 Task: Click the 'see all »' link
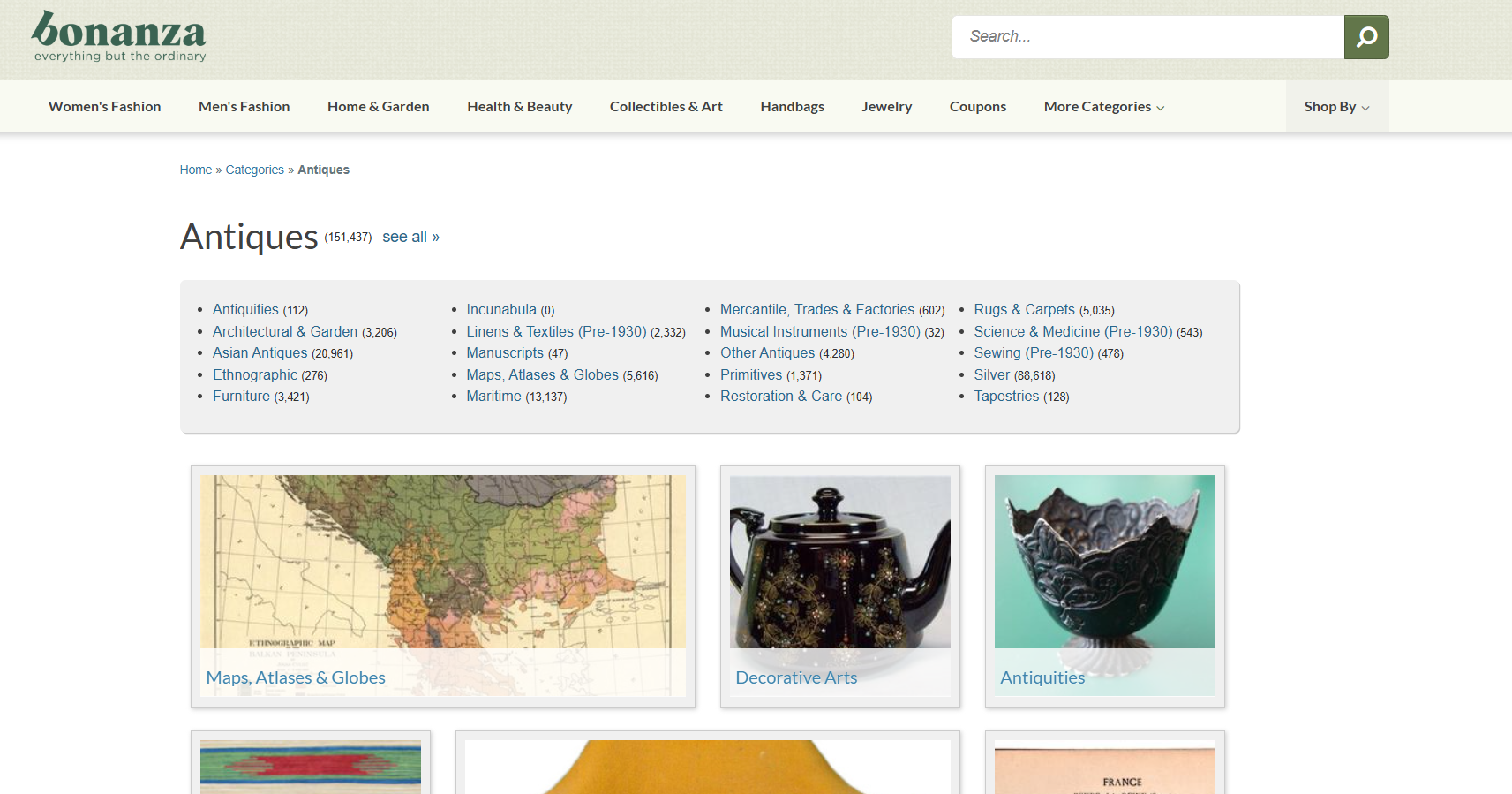[x=411, y=237]
